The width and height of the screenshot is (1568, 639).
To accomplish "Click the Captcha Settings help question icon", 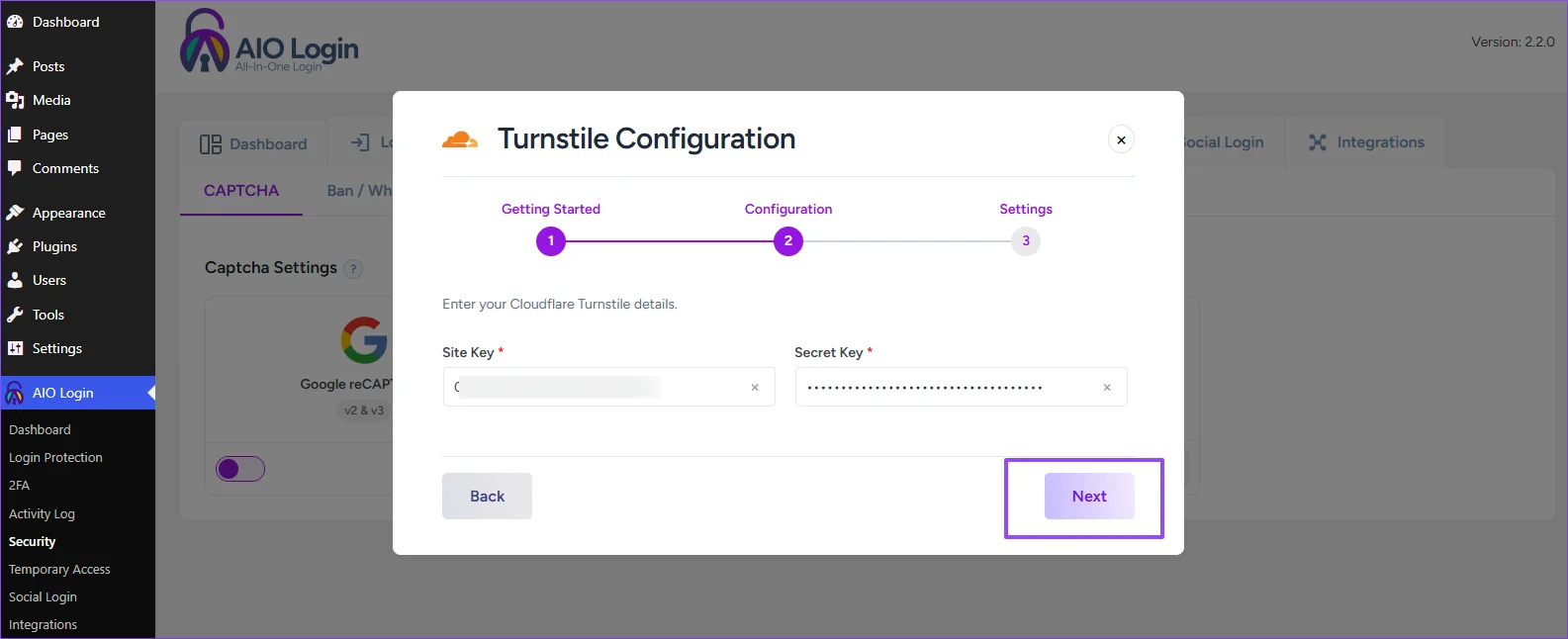I will (353, 269).
